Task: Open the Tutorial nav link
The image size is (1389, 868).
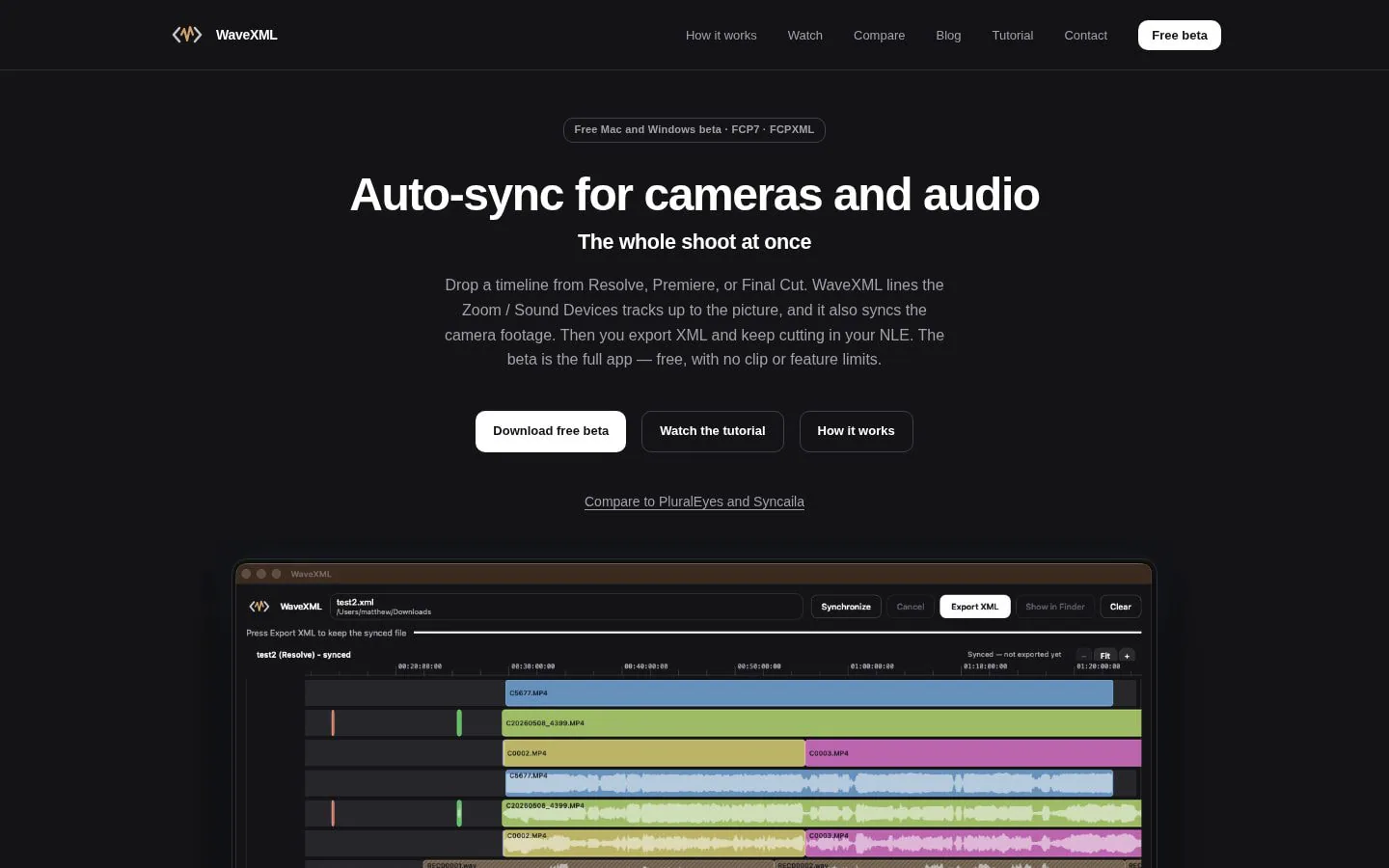Action: point(1013,35)
